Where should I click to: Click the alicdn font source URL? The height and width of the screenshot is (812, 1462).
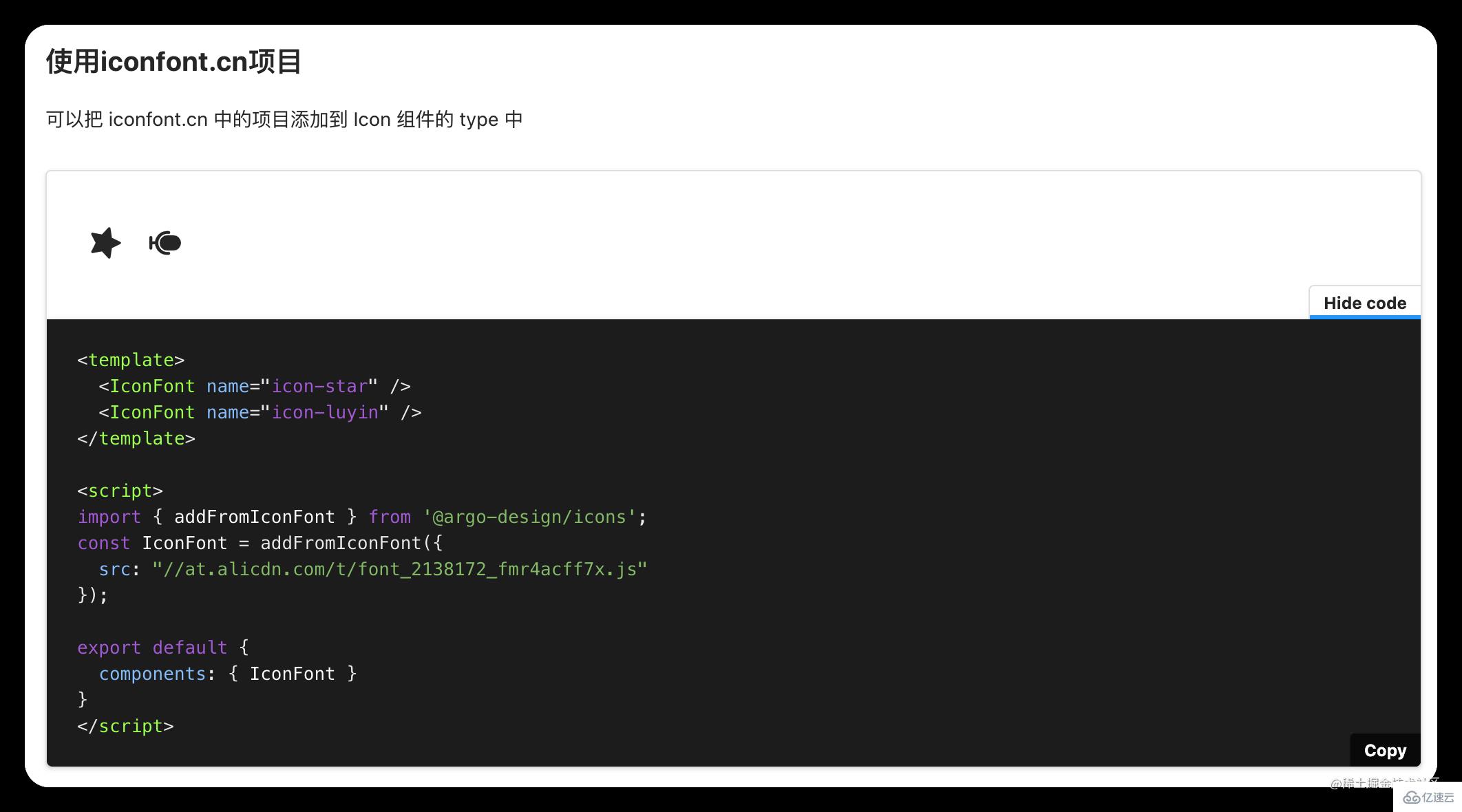[x=399, y=569]
